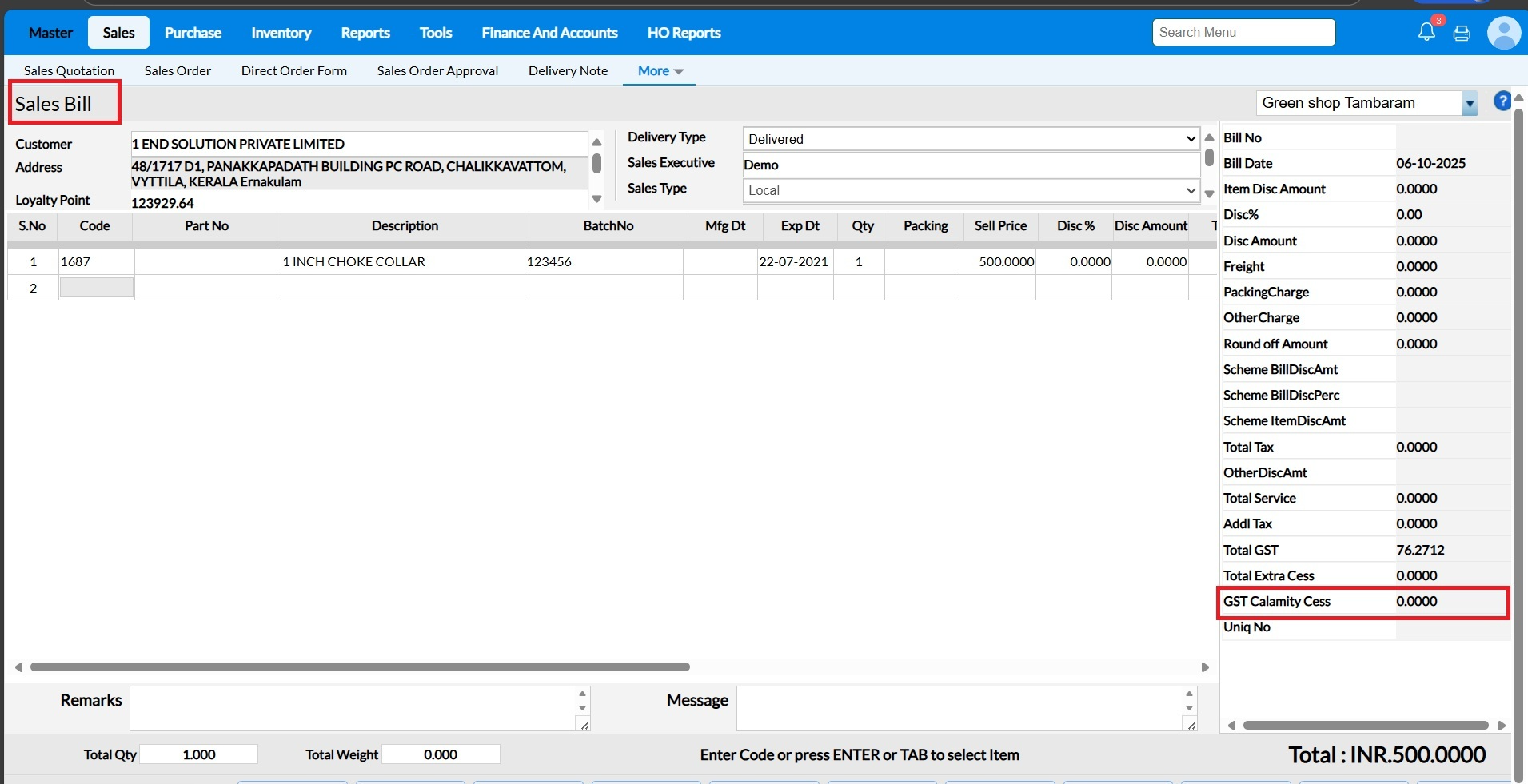Expand the More submenu

click(660, 70)
